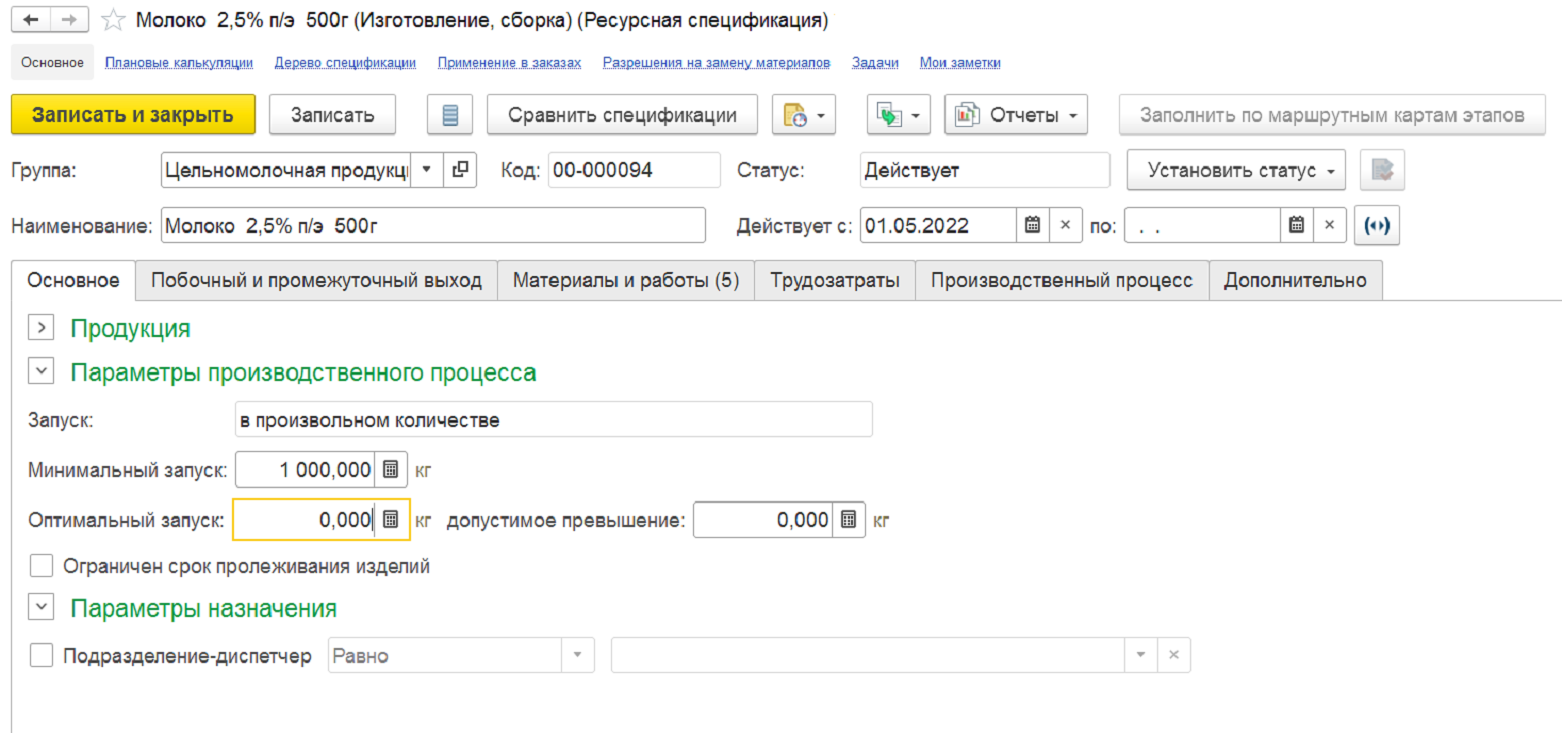Open Применение в заказах link

tap(509, 62)
